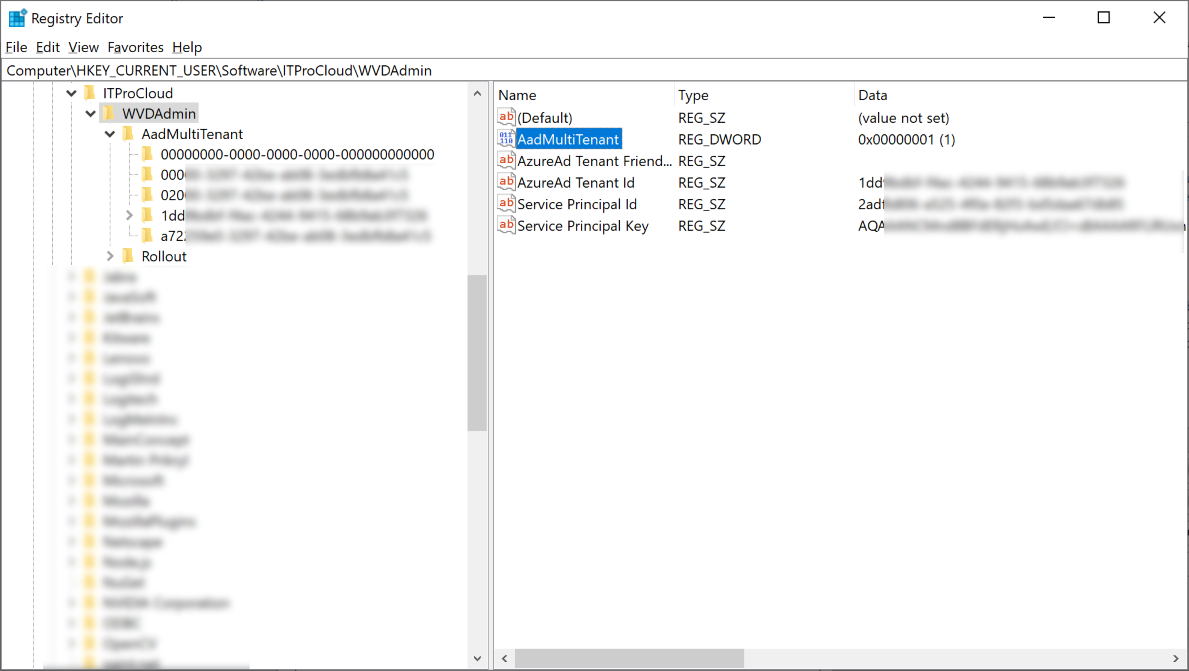Click the tree pane vertical scrollbar thumb
1189x671 pixels.
click(477, 353)
